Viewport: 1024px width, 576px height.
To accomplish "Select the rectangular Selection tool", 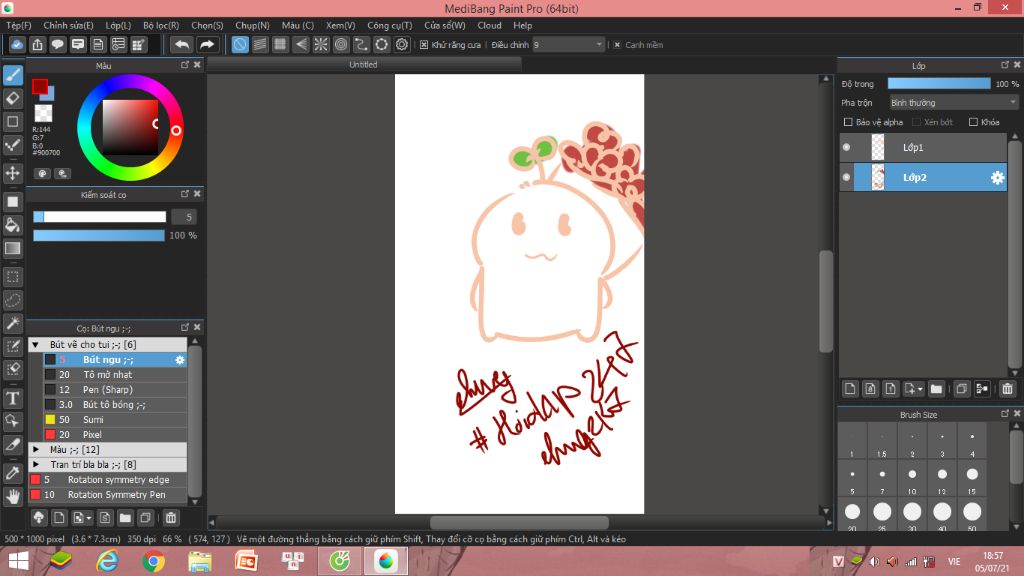I will [x=12, y=277].
